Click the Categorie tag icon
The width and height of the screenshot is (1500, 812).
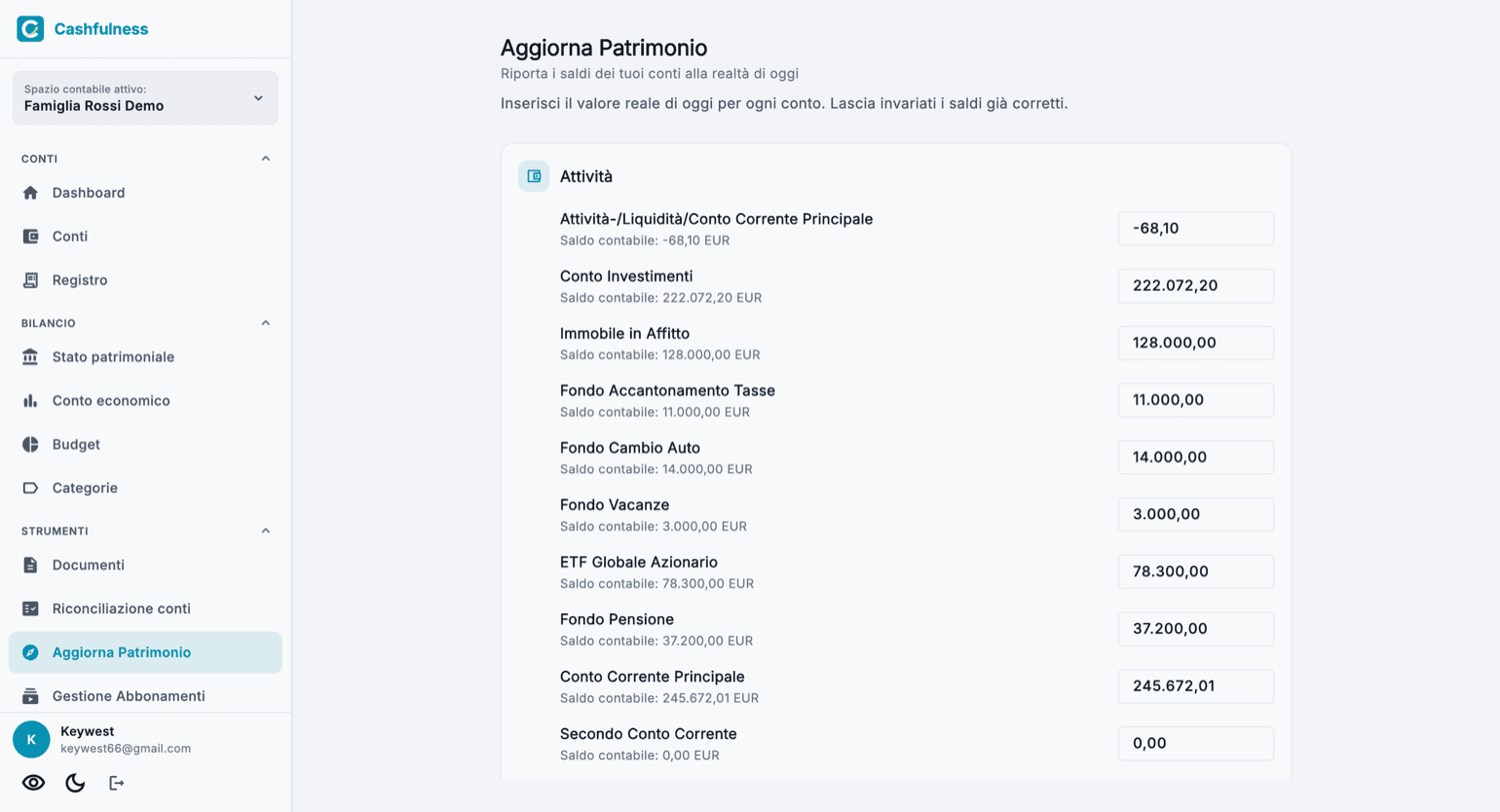click(x=30, y=488)
